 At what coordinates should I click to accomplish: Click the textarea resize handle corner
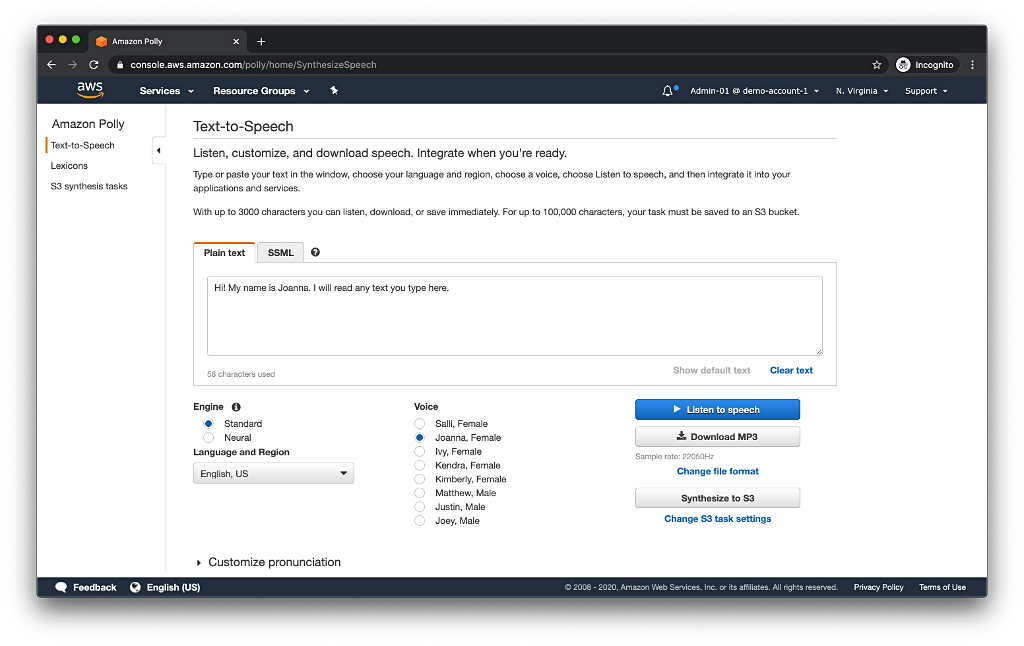pos(819,352)
